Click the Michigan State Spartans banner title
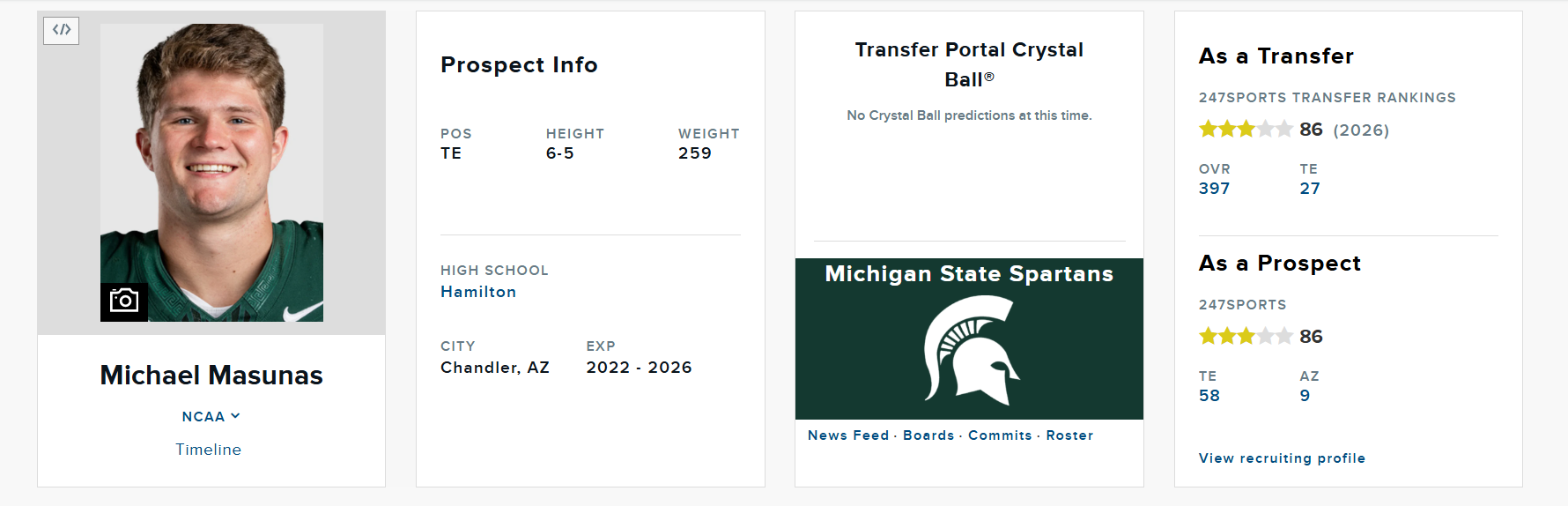The width and height of the screenshot is (1568, 506). pyautogui.click(x=969, y=274)
